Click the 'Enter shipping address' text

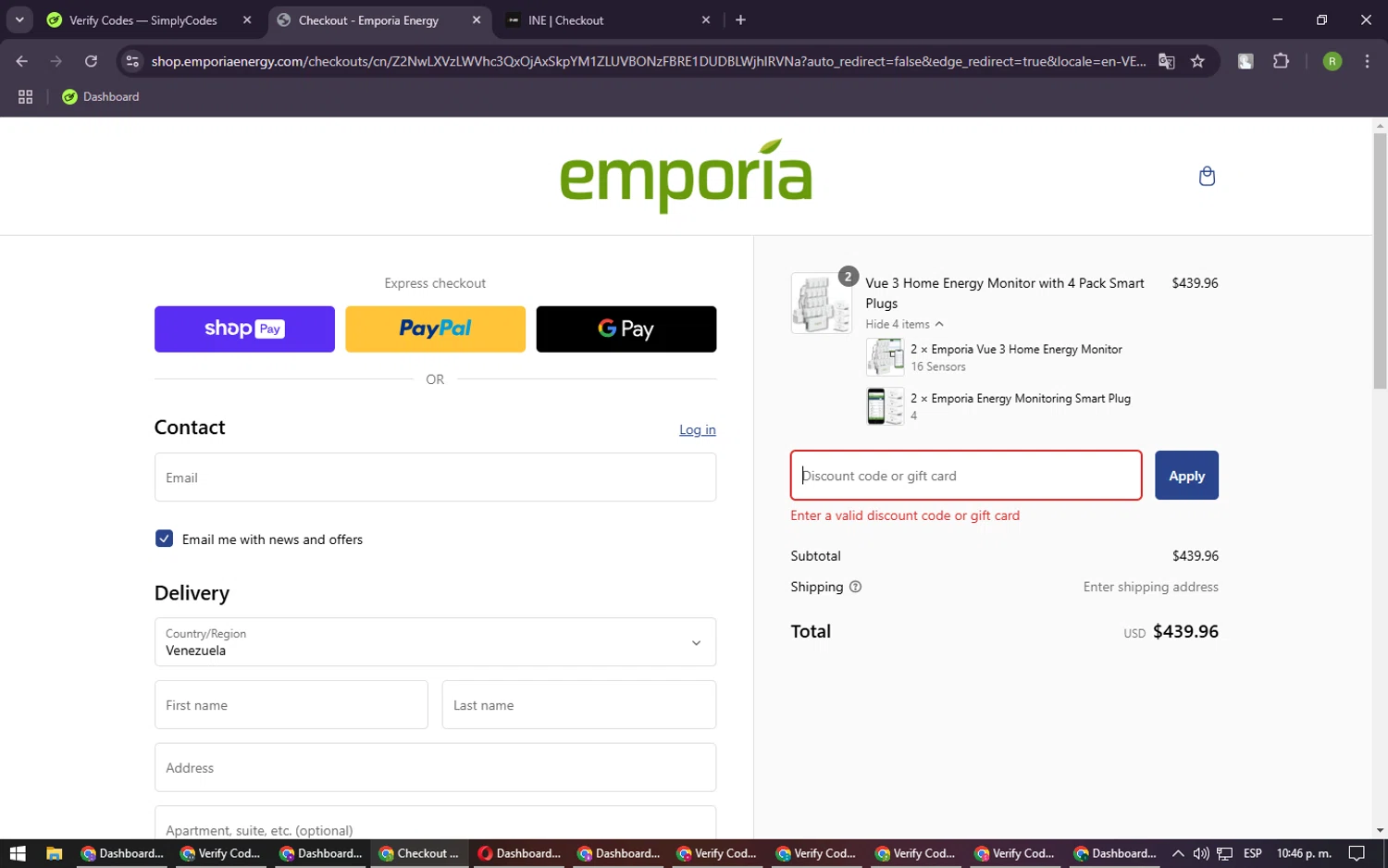1151,587
